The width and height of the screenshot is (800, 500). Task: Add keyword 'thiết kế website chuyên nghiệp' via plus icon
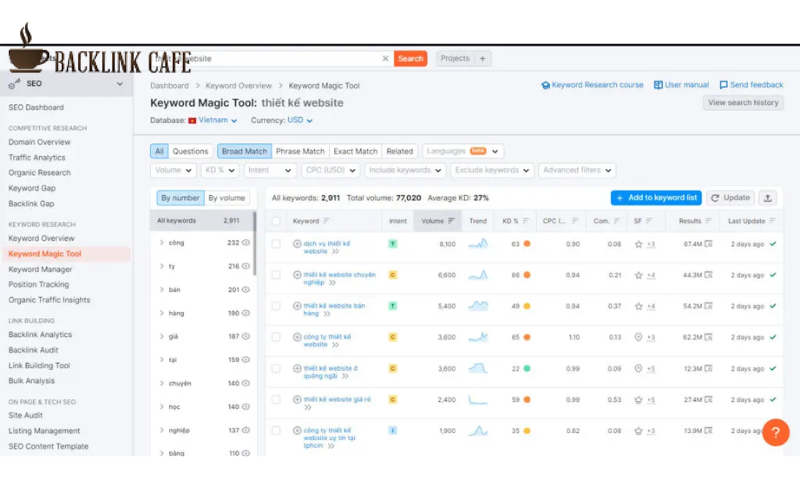(x=297, y=275)
